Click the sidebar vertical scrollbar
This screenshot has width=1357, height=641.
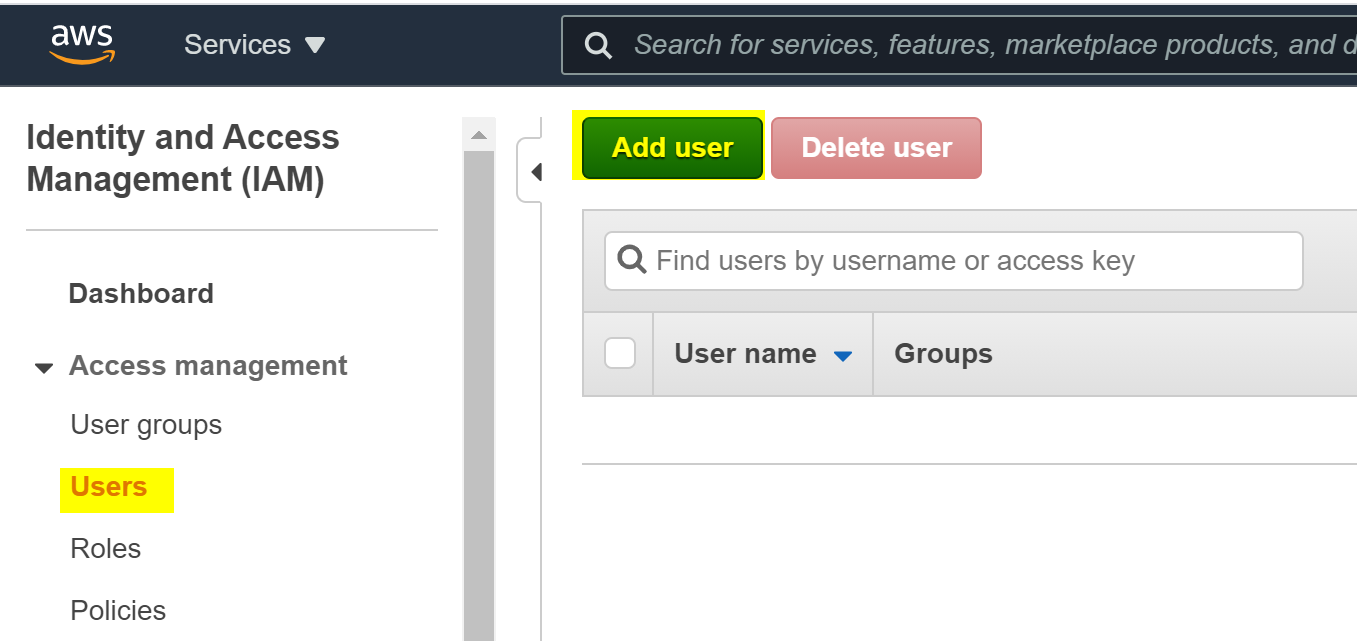click(x=479, y=400)
